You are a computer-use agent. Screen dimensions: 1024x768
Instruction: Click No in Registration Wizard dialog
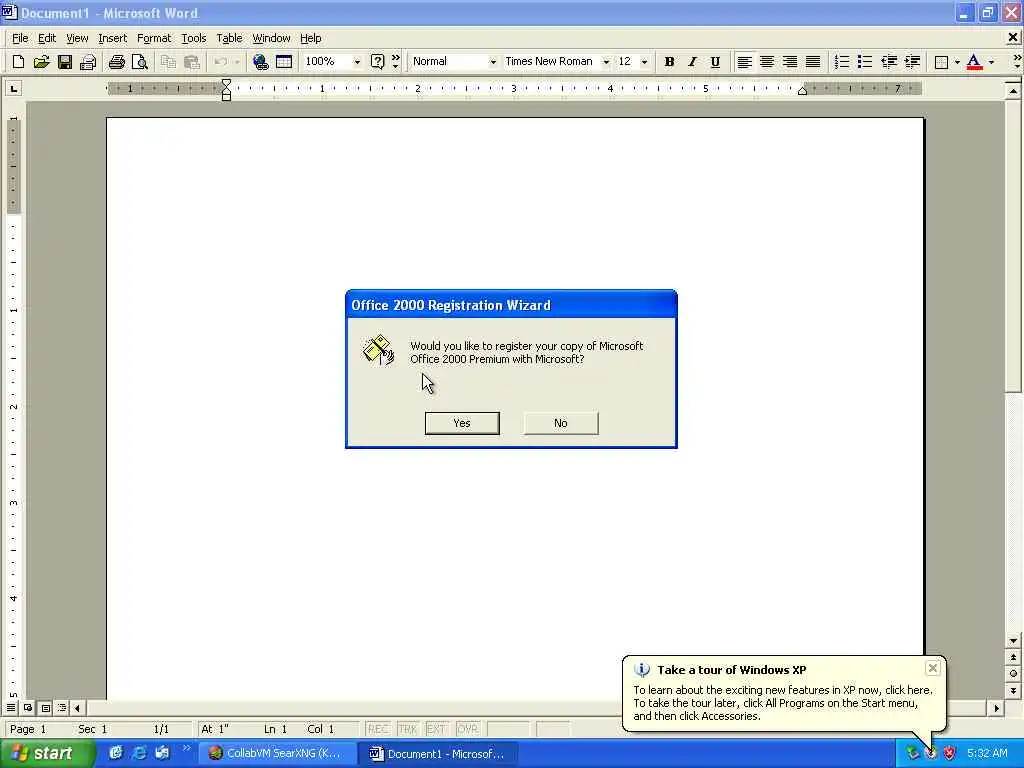point(561,423)
